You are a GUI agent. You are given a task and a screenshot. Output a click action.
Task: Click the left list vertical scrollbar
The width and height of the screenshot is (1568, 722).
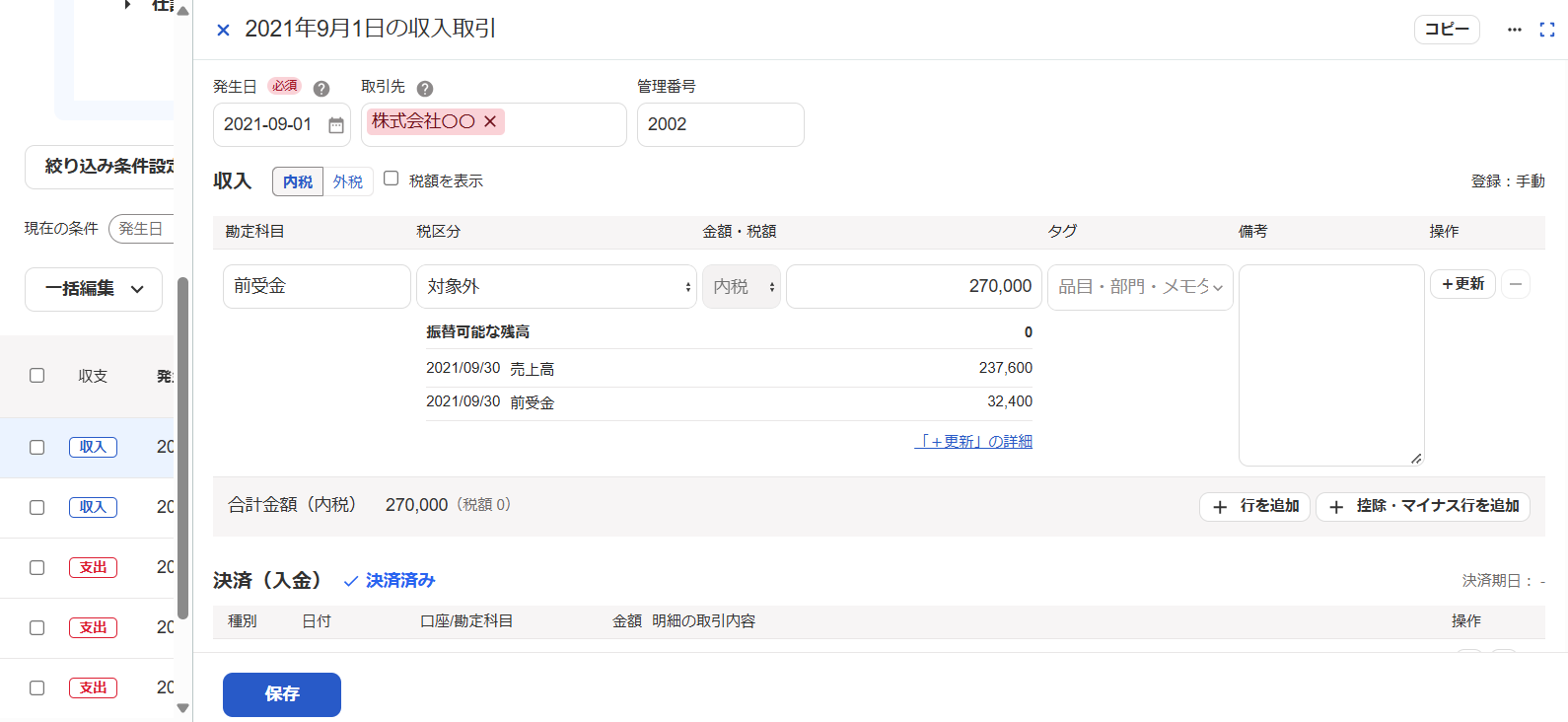pos(182,449)
